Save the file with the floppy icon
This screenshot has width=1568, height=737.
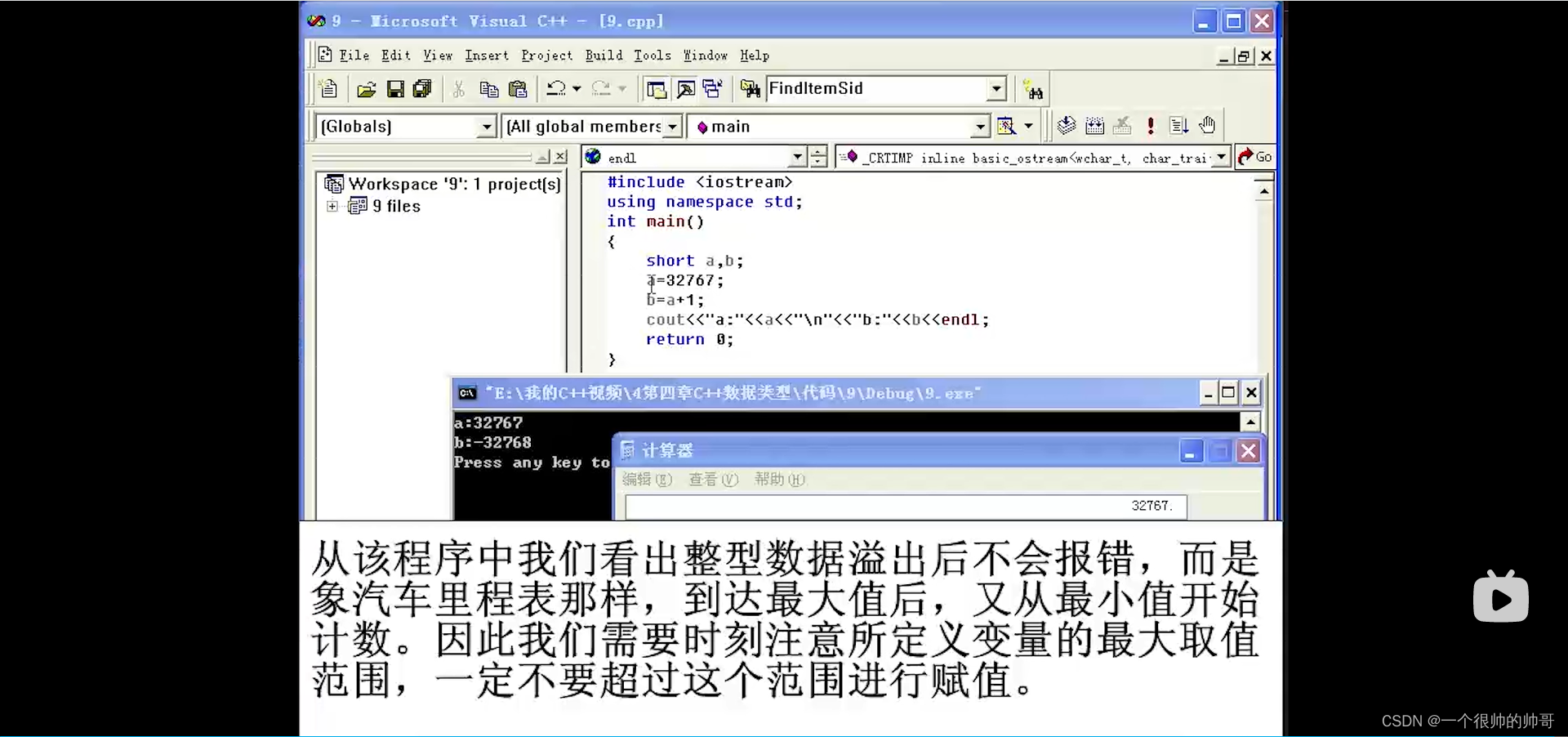click(395, 89)
